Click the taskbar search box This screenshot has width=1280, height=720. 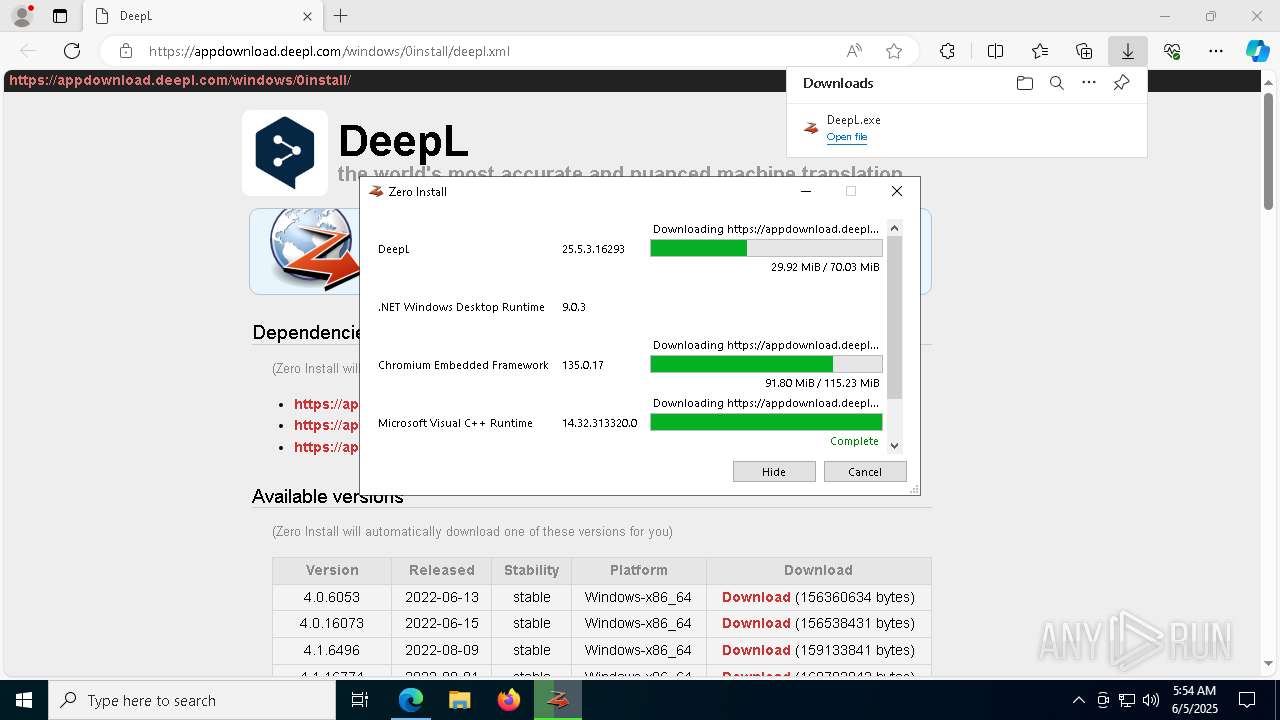192,700
